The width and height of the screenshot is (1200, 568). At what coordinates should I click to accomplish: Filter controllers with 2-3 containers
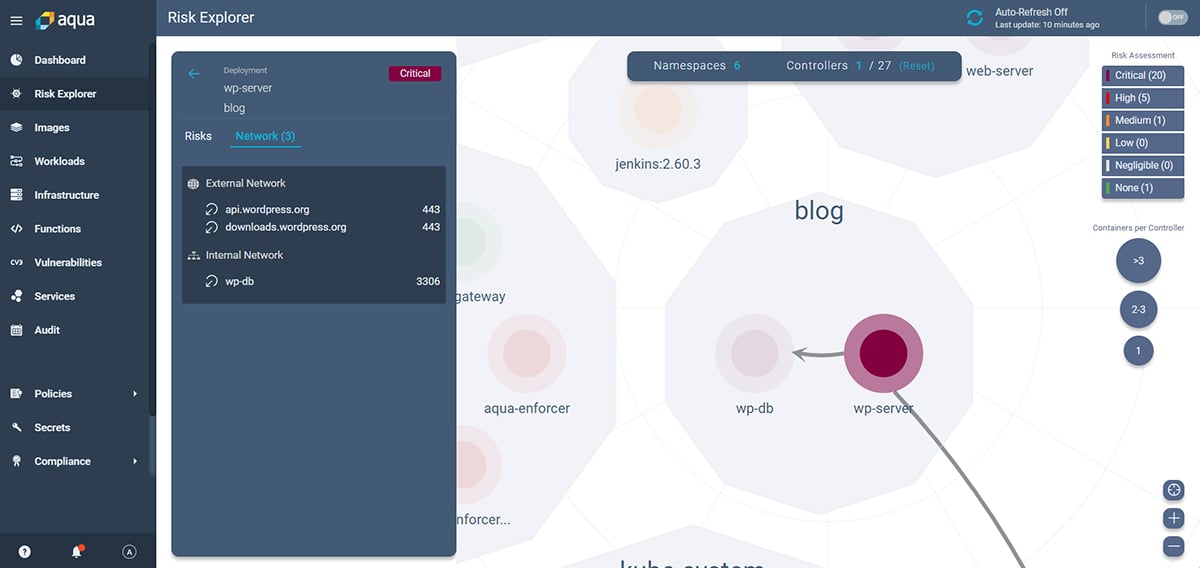tap(1138, 310)
